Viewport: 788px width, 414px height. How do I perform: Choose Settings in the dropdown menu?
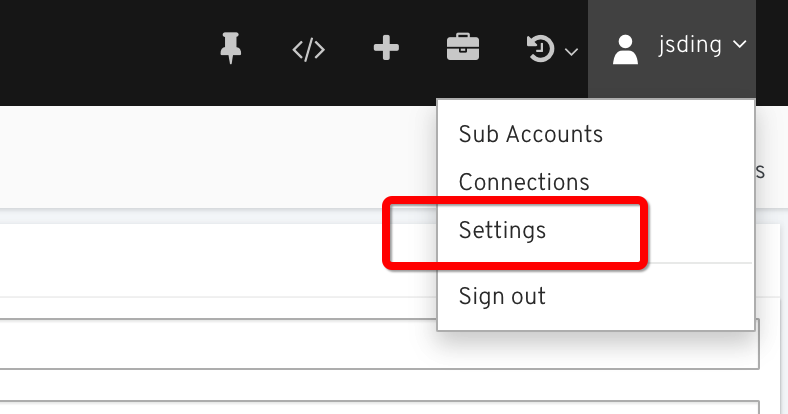click(502, 231)
